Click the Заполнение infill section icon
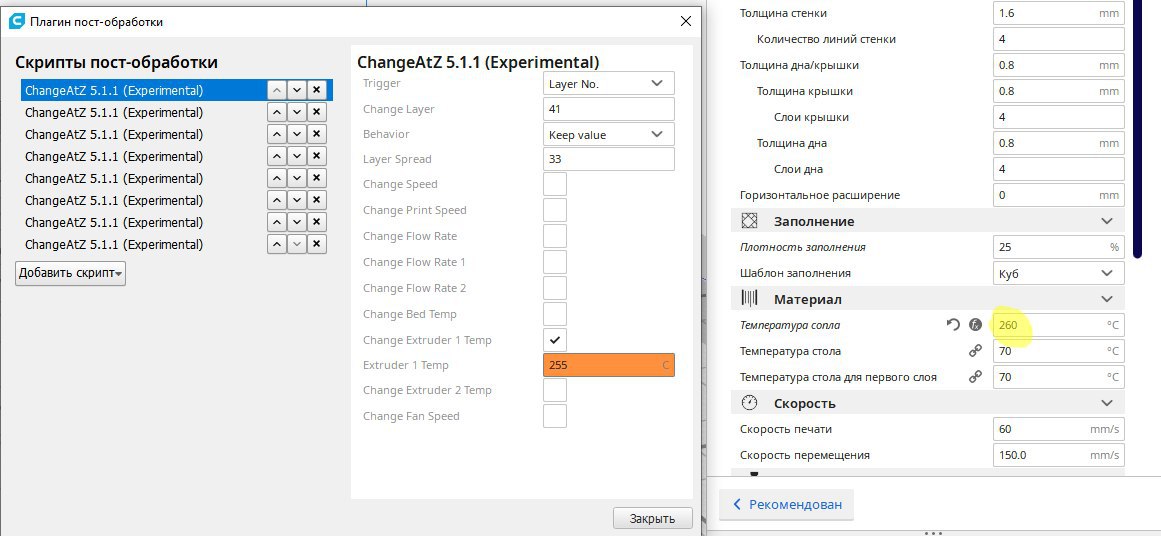 [750, 221]
